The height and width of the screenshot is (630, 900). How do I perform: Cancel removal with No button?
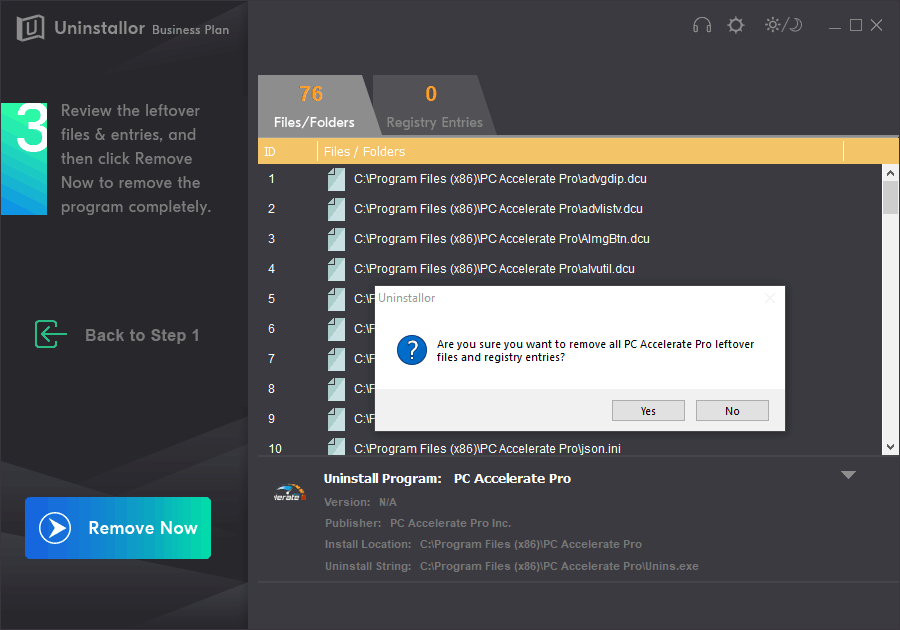pos(732,410)
